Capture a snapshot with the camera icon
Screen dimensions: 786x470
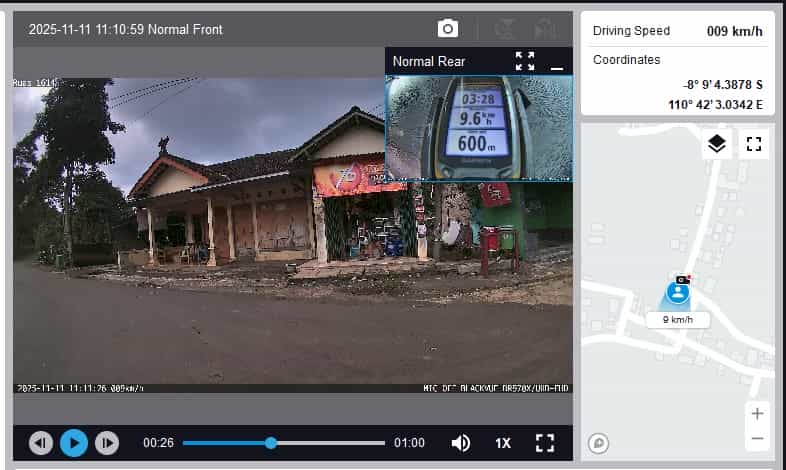448,29
